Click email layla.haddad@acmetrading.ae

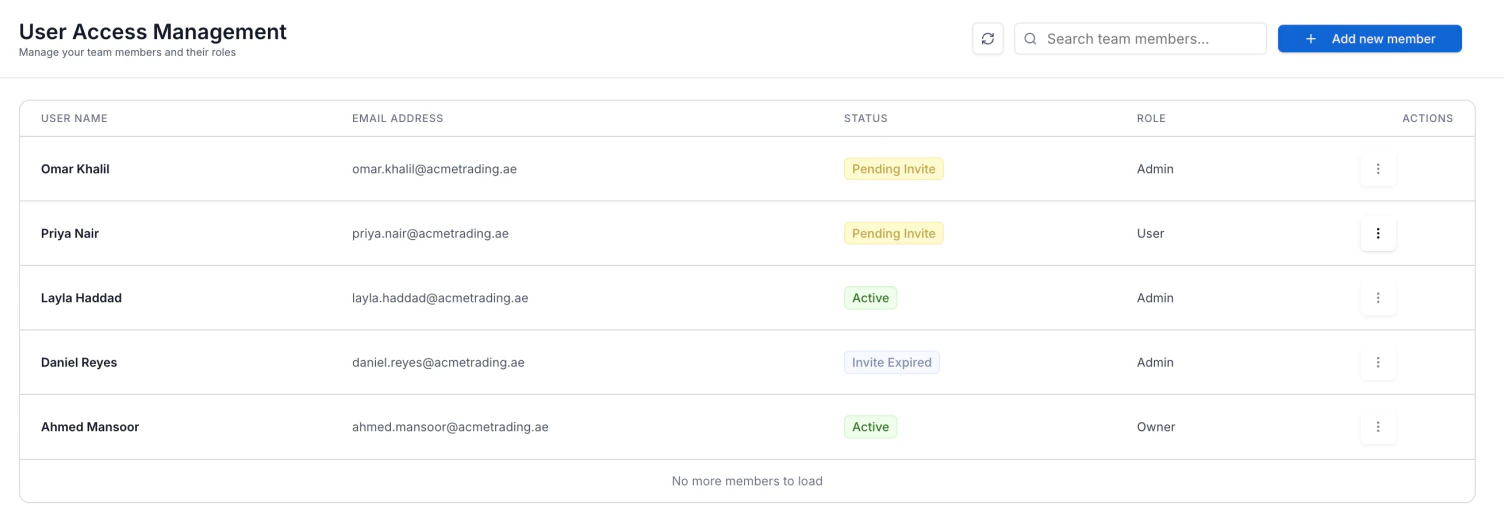[440, 298]
